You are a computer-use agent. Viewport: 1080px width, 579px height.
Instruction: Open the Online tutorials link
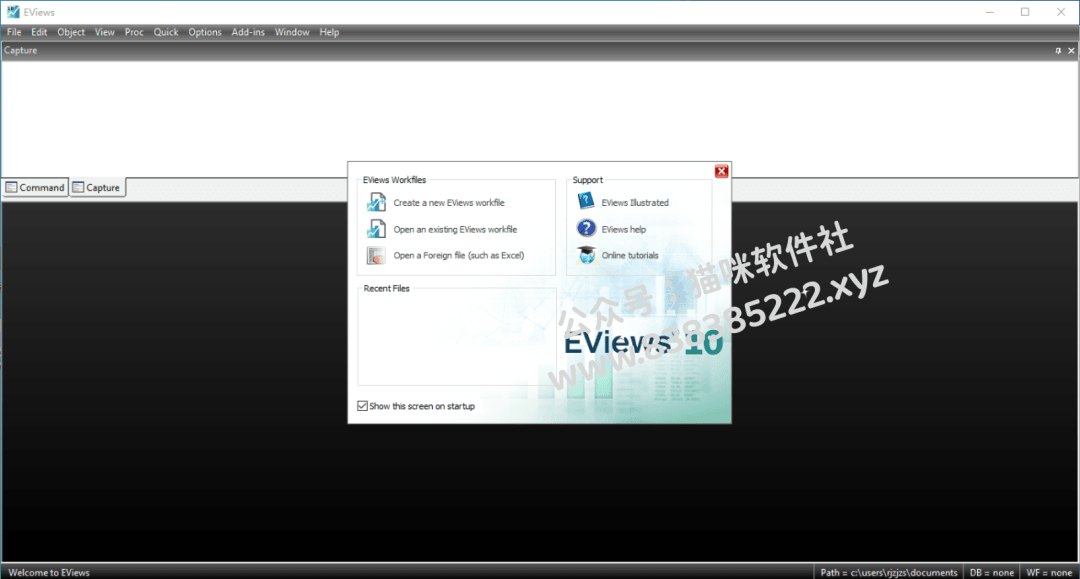(630, 255)
